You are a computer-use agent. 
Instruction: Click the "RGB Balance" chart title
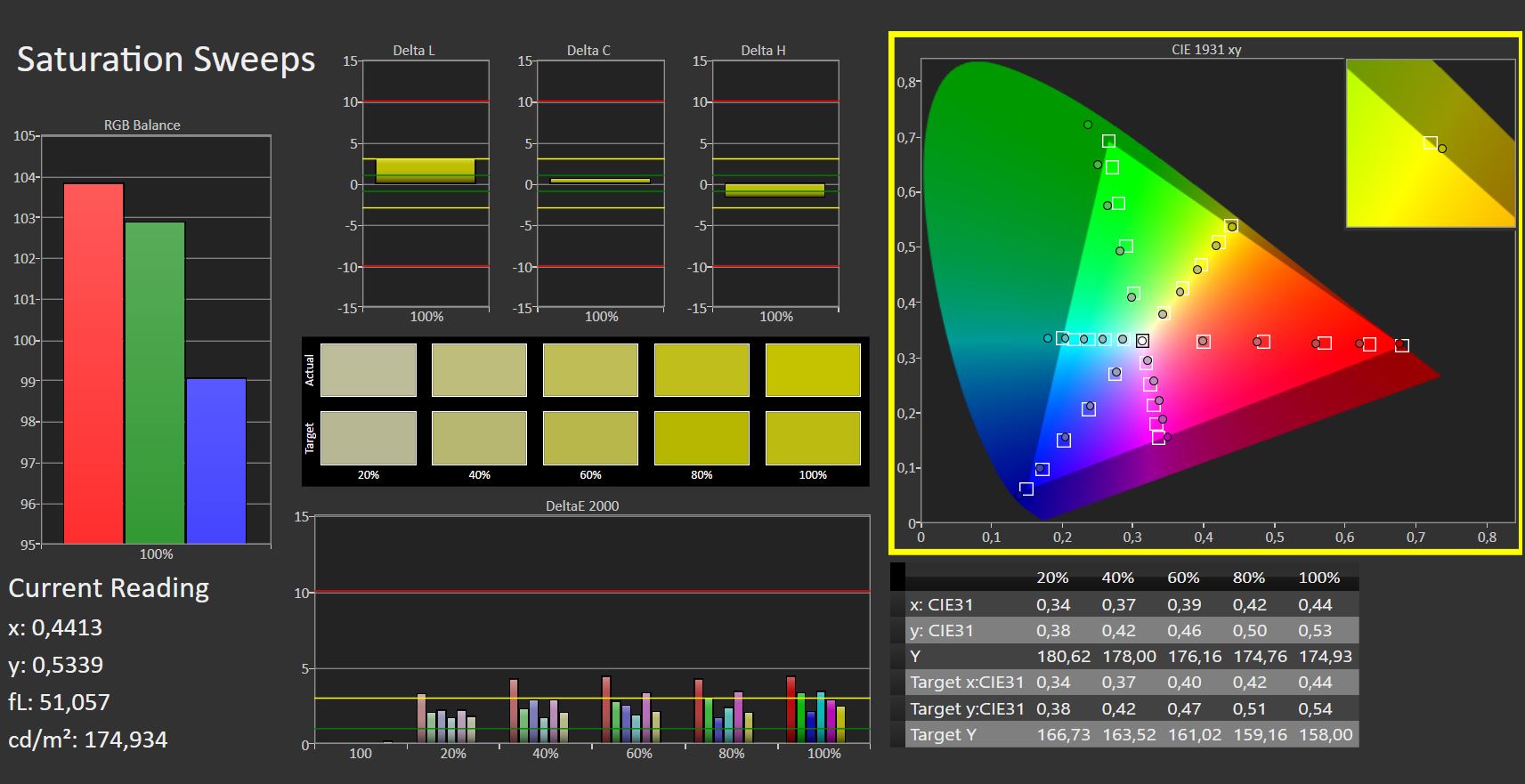[x=142, y=125]
